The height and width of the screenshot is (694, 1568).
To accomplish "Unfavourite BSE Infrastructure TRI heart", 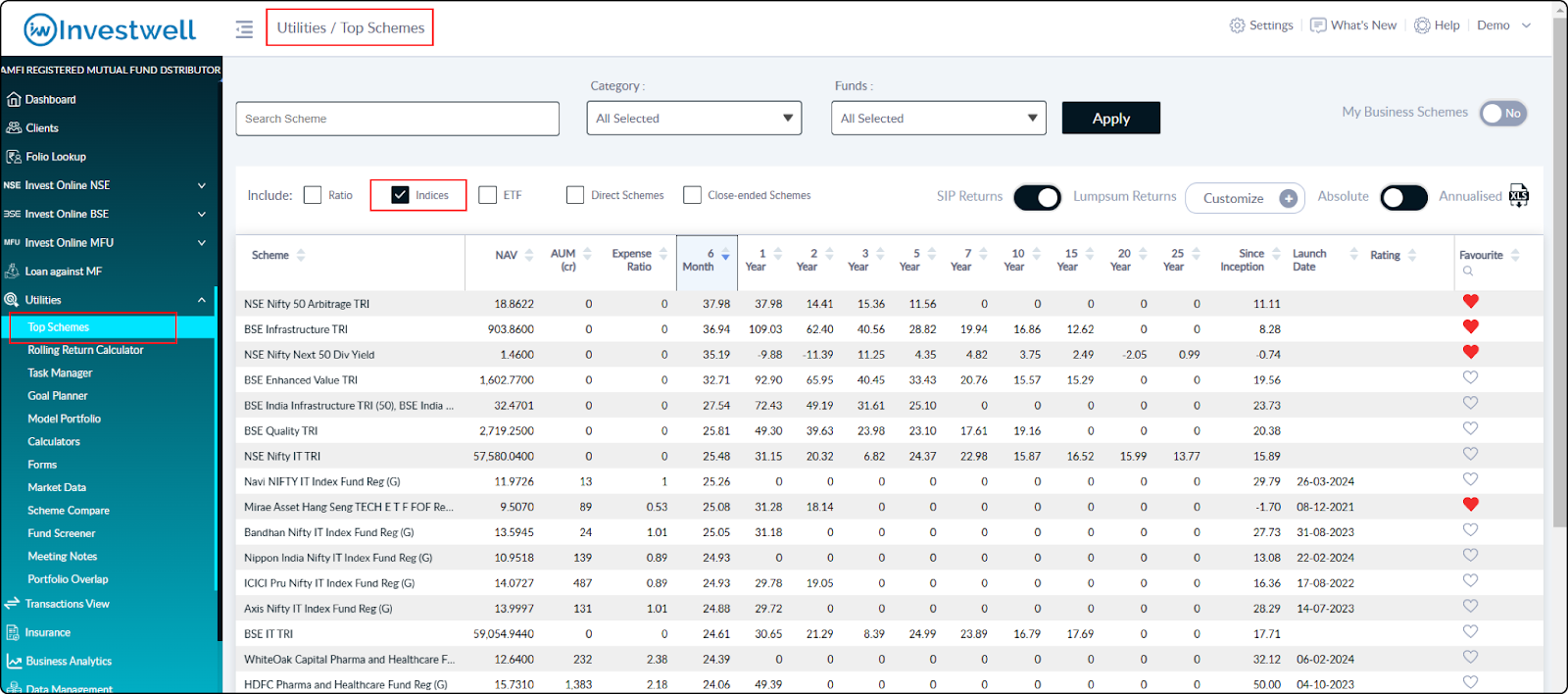I will coord(1470,327).
